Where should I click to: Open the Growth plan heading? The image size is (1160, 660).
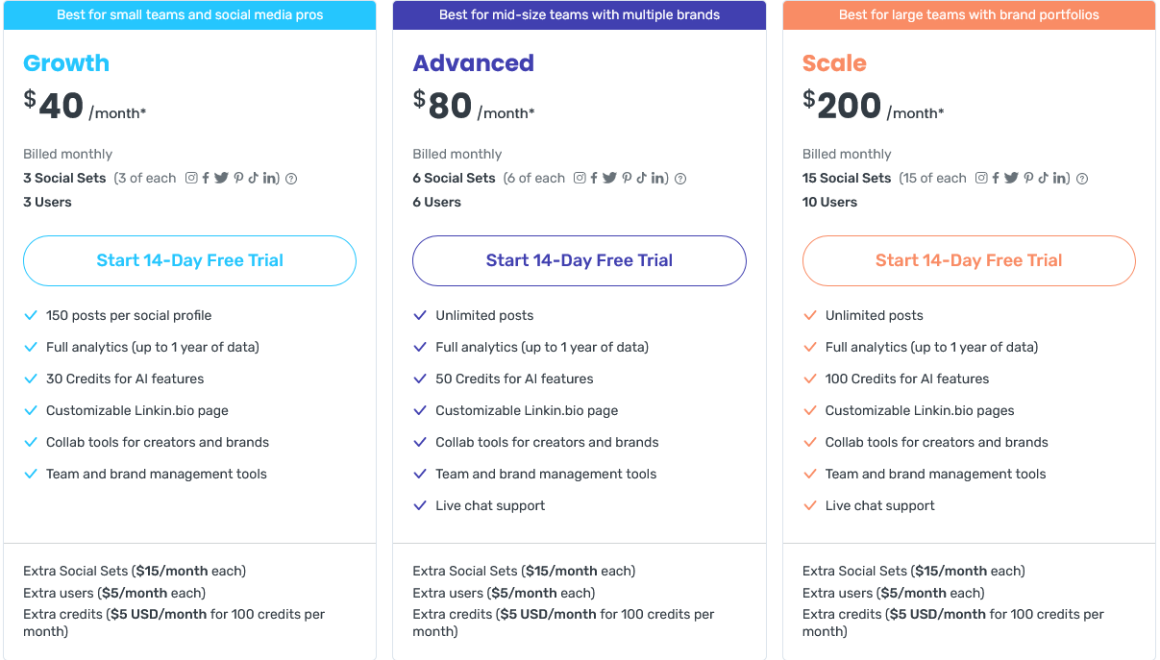point(66,63)
